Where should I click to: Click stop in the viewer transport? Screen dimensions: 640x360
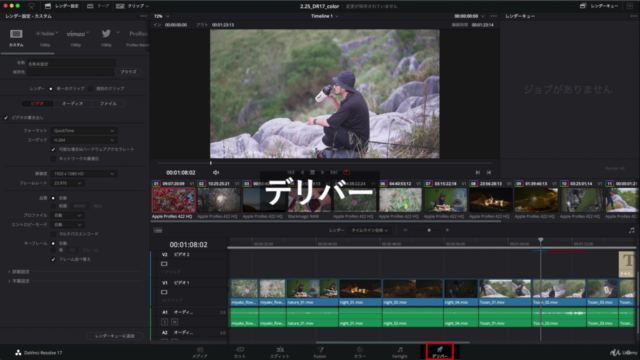click(x=312, y=172)
